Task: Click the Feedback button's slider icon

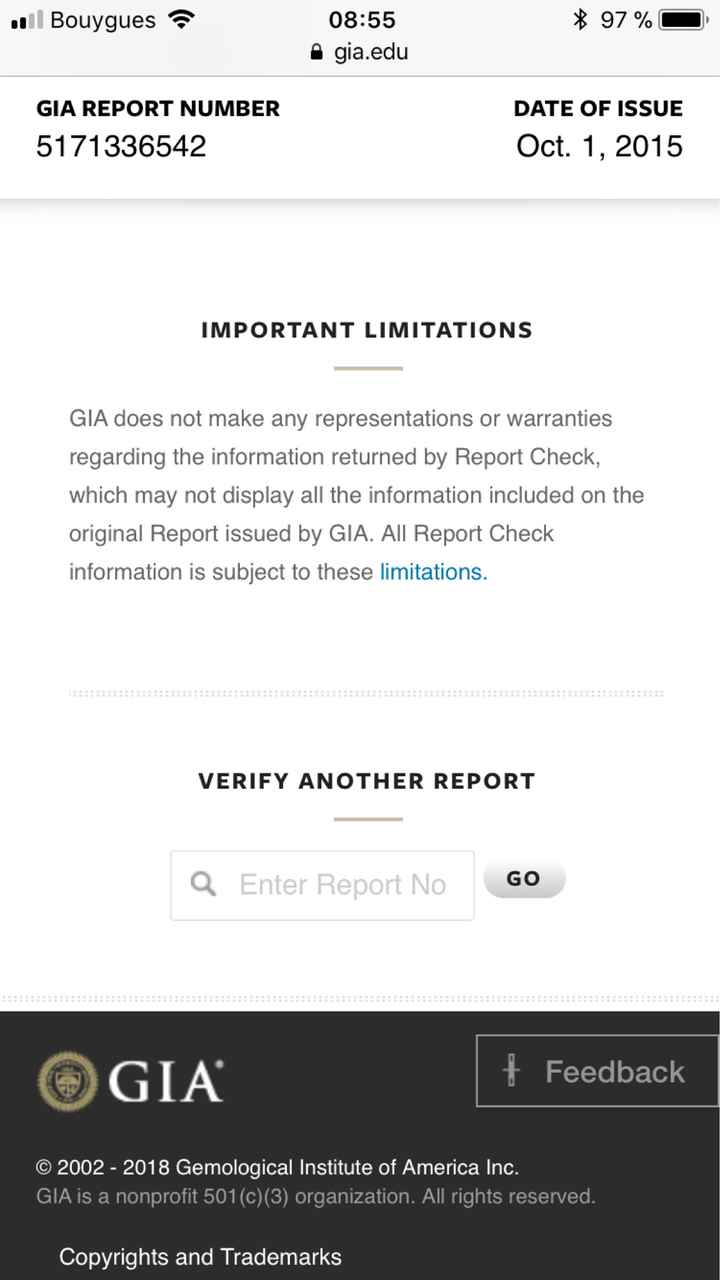Action: pos(512,1072)
